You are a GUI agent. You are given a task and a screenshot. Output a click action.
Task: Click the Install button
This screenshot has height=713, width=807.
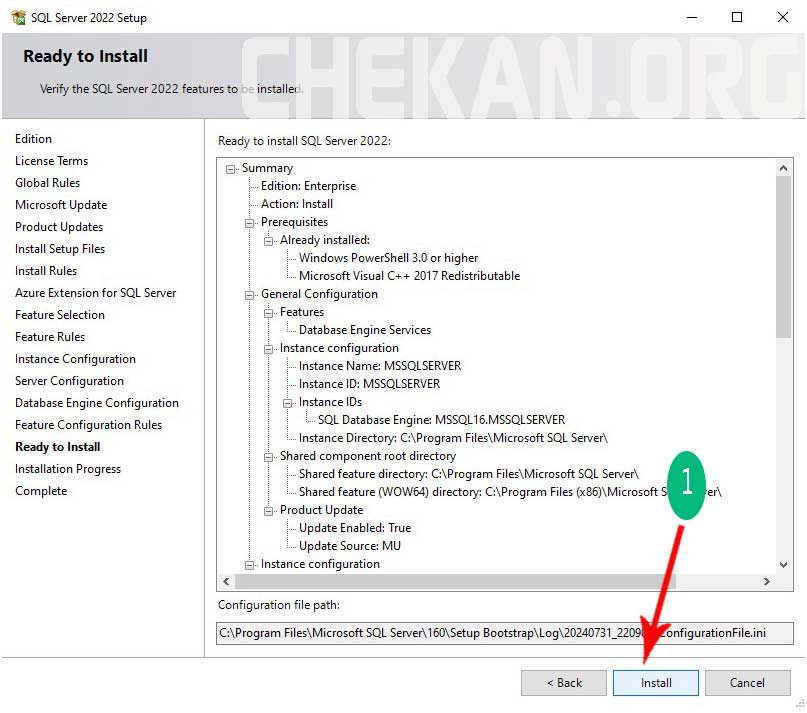[x=656, y=683]
